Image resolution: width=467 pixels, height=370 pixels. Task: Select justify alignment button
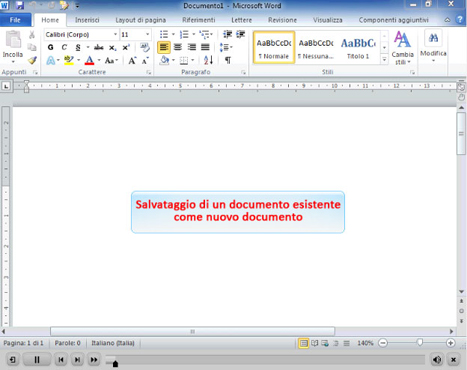(205, 47)
